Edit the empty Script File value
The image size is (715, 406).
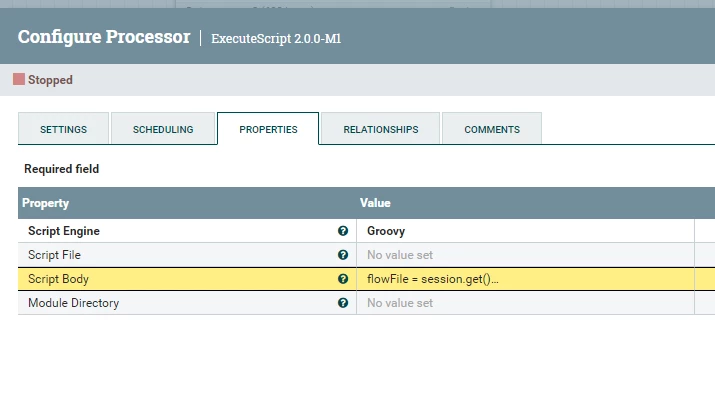[525, 255]
